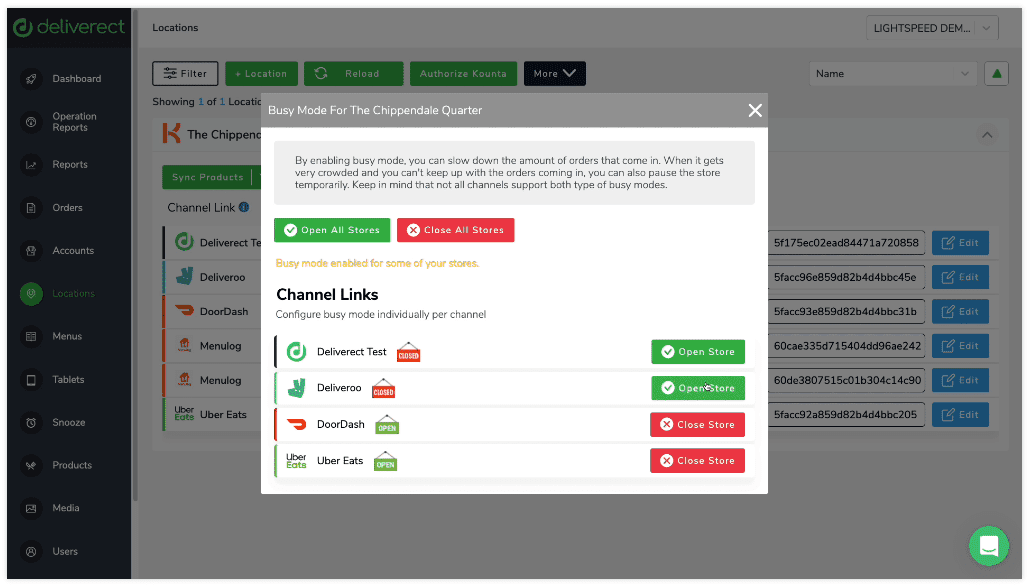This screenshot has height=586, width=1031.
Task: Edit the 5facc92a859d82b4d4bbc205 channel row
Action: click(x=960, y=415)
